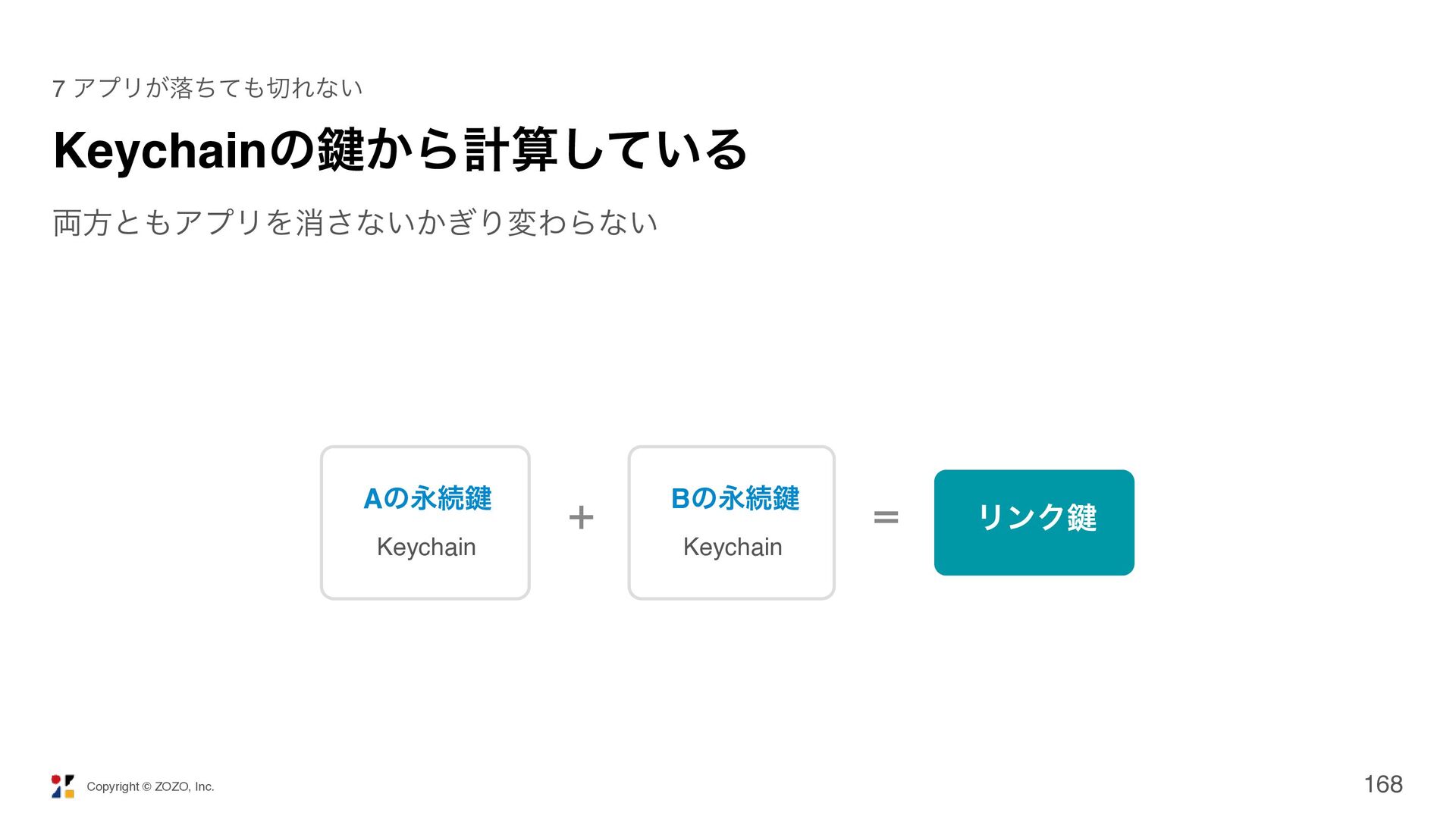
Task: Click 変わらない at end of subtitle
Action: pos(582,223)
